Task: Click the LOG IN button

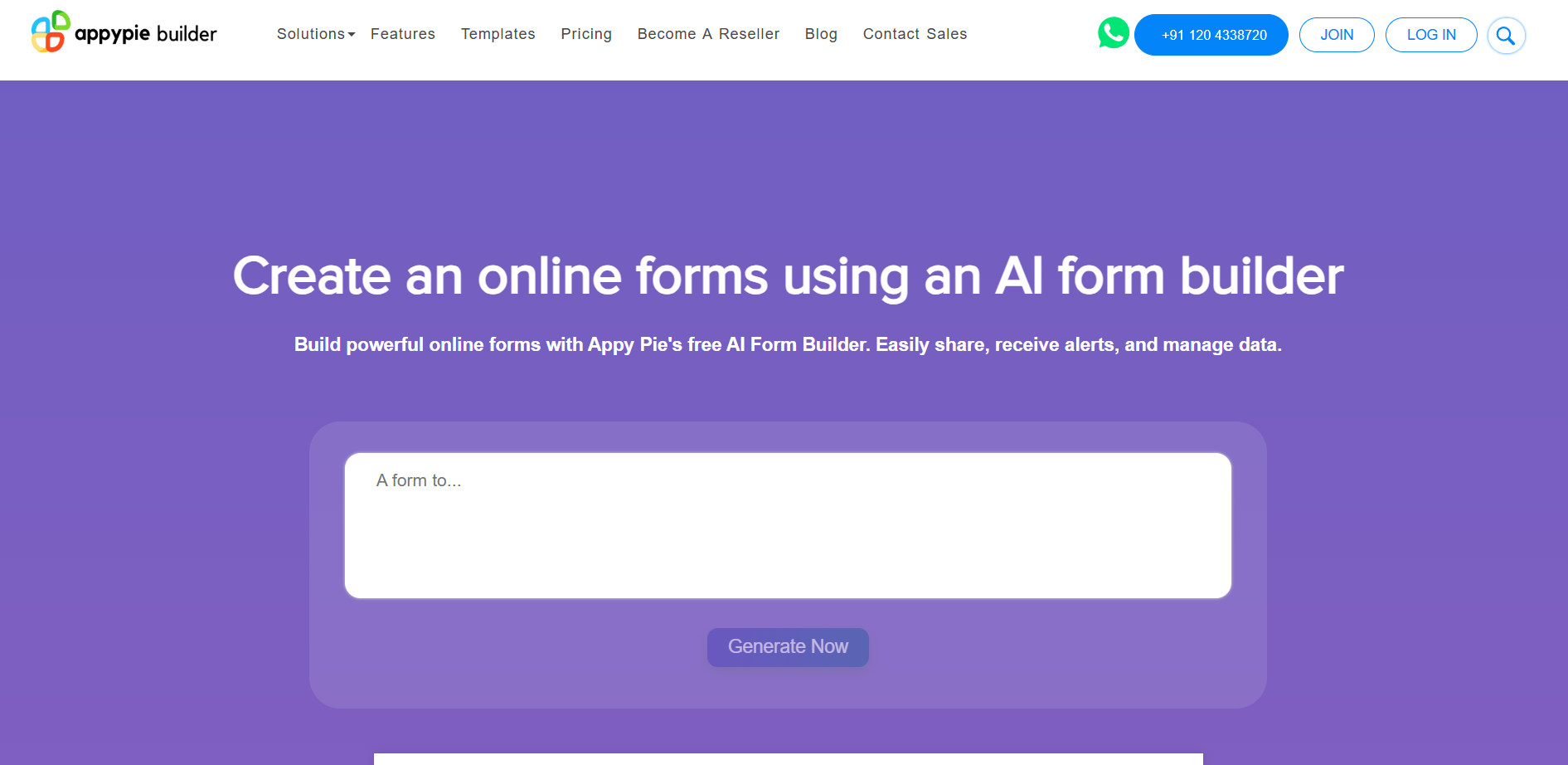Action: (x=1430, y=35)
